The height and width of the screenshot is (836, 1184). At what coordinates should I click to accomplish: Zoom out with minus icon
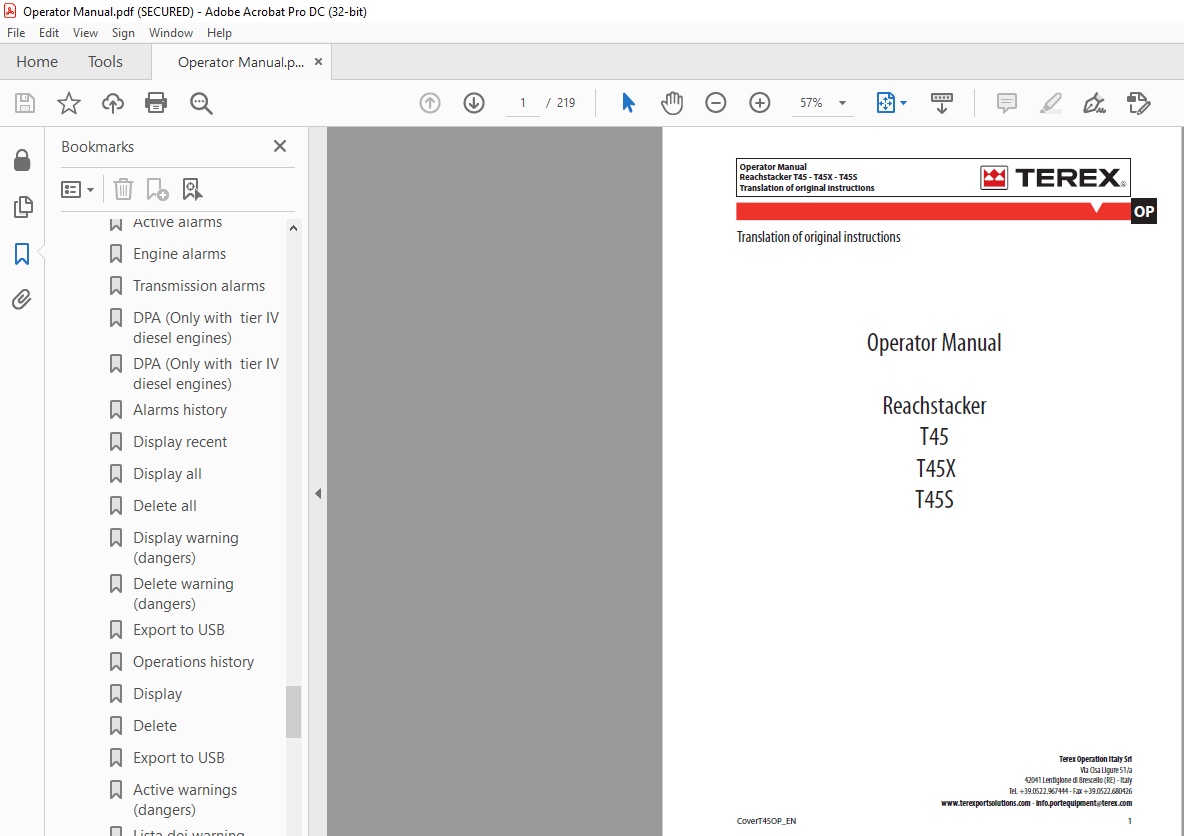(x=716, y=103)
